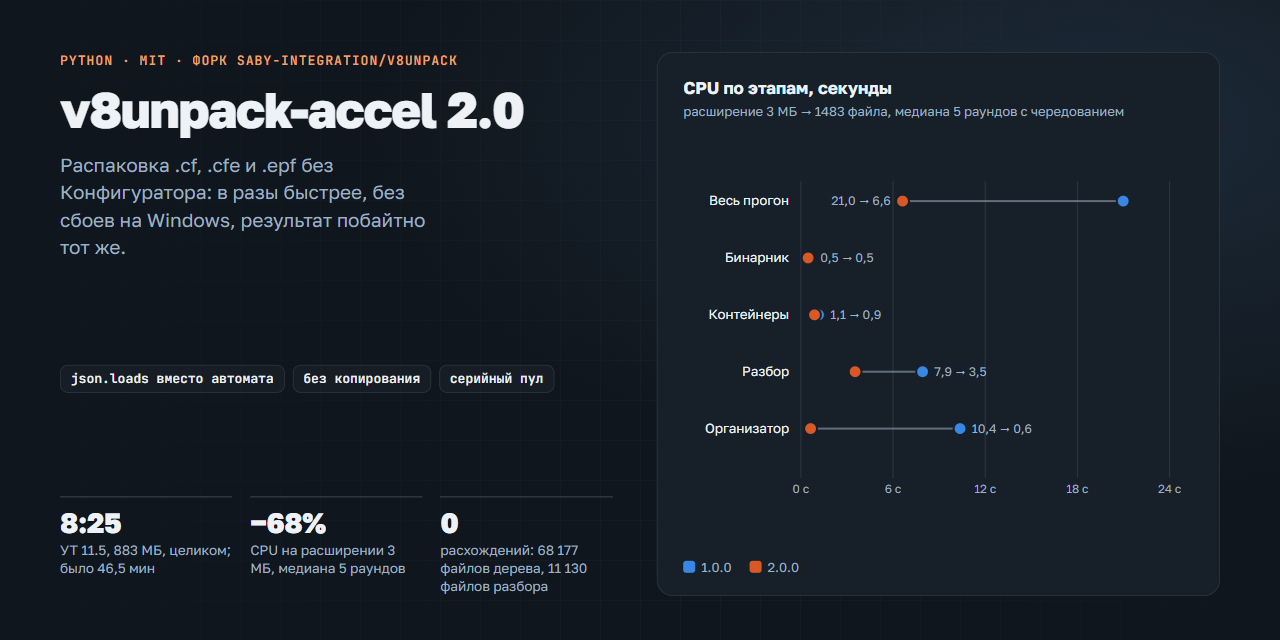Click the blue 1.0.0 legend swatch
The height and width of the screenshot is (640, 1280).
coord(689,567)
